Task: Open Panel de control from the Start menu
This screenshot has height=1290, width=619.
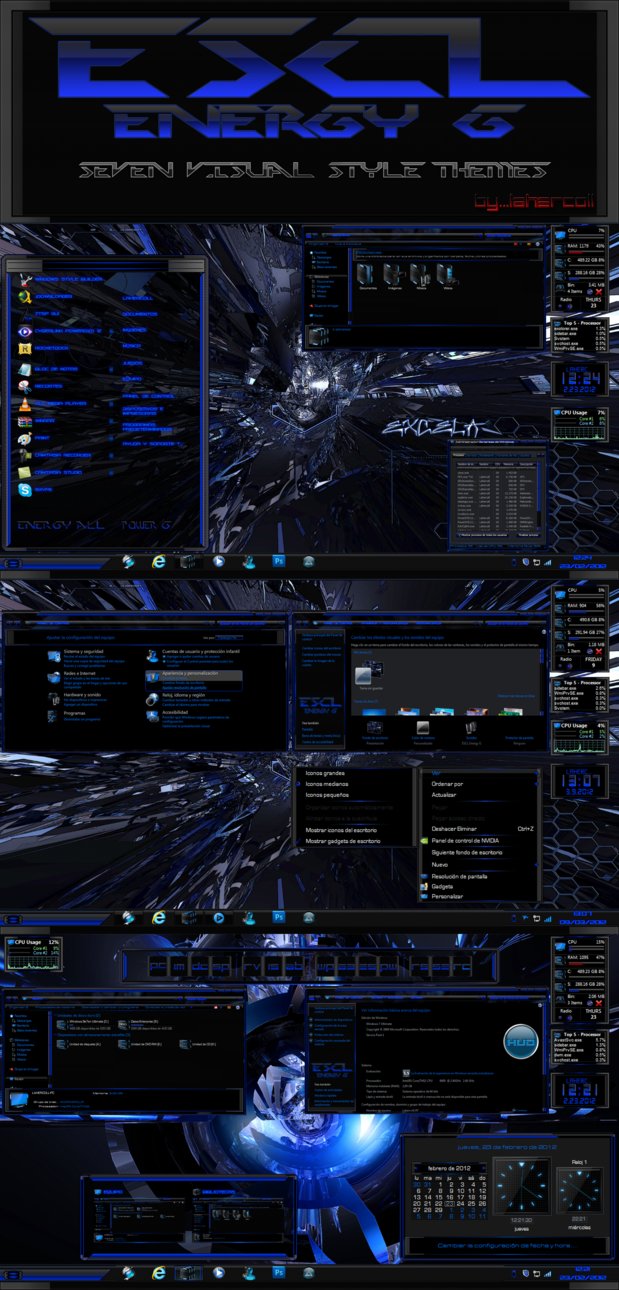Action: pyautogui.click(x=148, y=396)
